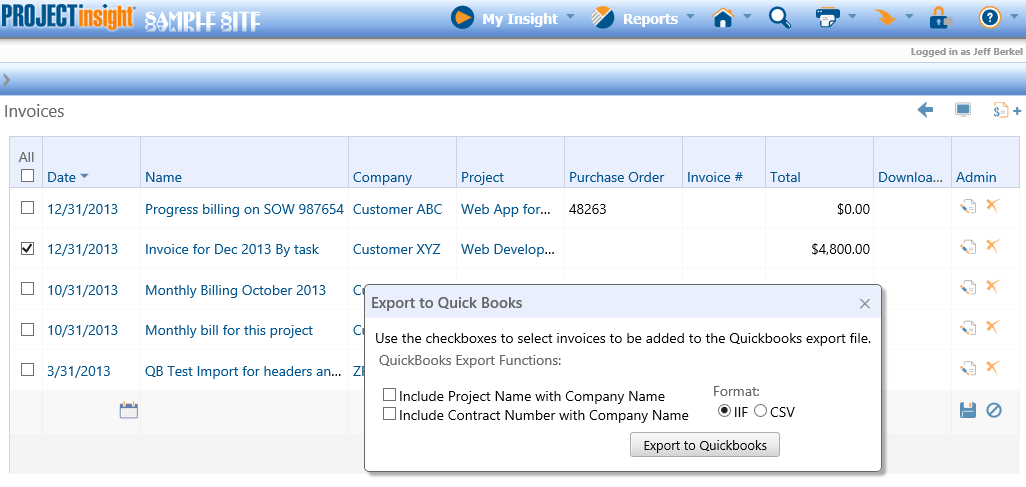Edit Invoice for Dec 2013 row icon

[x=968, y=247]
